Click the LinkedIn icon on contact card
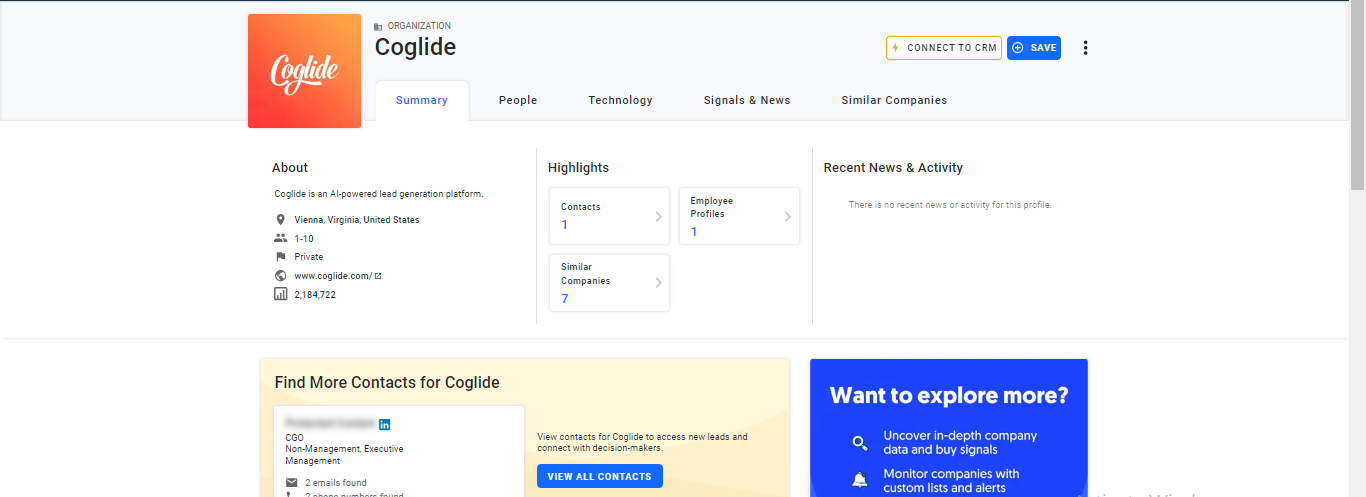Image resolution: width=1366 pixels, height=497 pixels. tap(385, 424)
